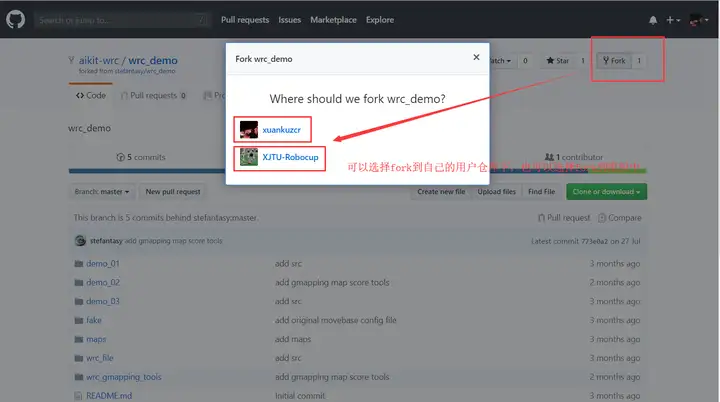Open the aikit-wrc owner link
The width and height of the screenshot is (720, 402).
pyautogui.click(x=98, y=60)
